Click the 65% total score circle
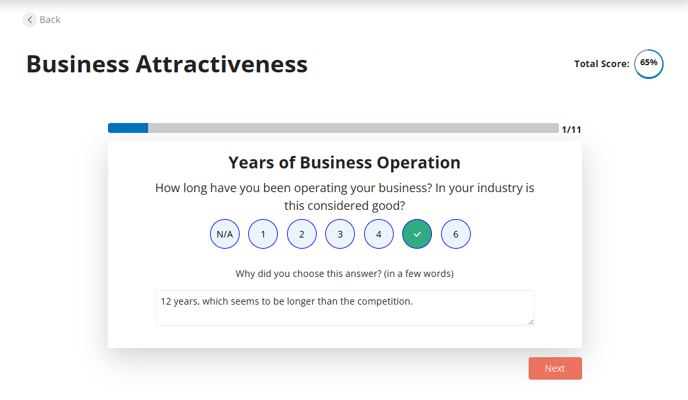The width and height of the screenshot is (688, 400). click(649, 63)
